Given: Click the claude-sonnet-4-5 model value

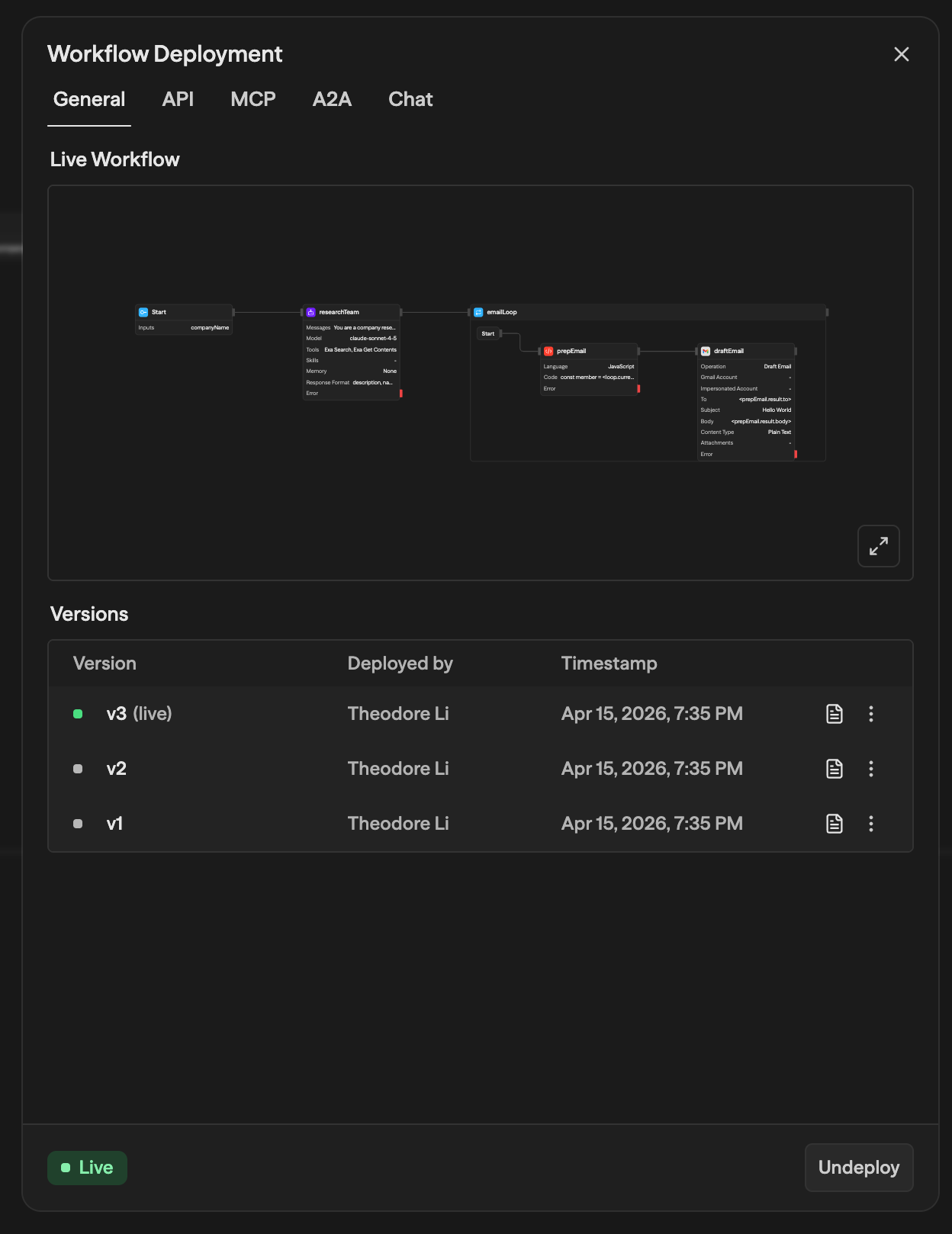Looking at the screenshot, I should [373, 339].
